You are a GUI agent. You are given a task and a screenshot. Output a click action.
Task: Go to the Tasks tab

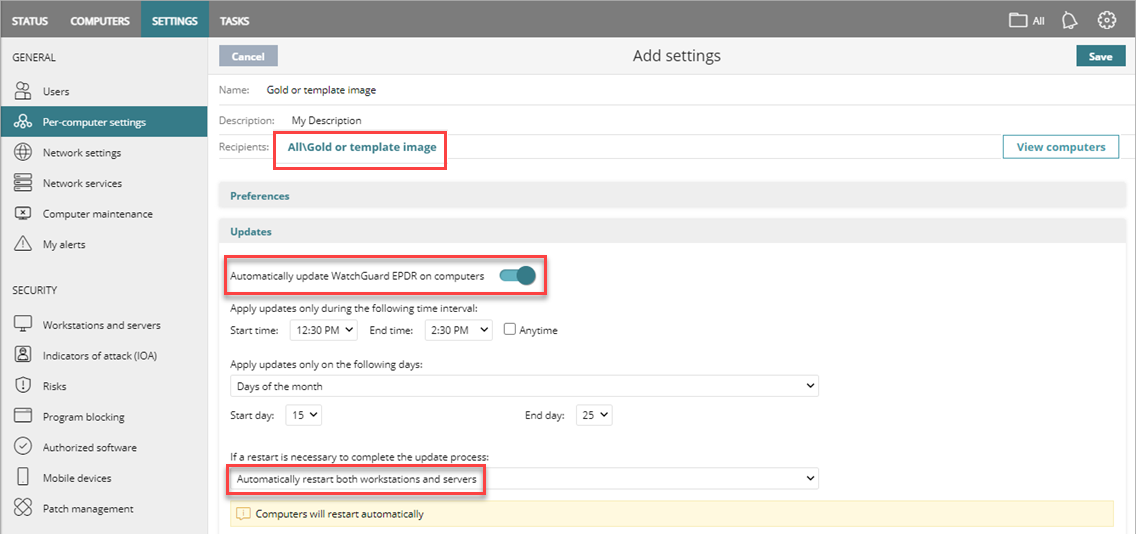[234, 21]
